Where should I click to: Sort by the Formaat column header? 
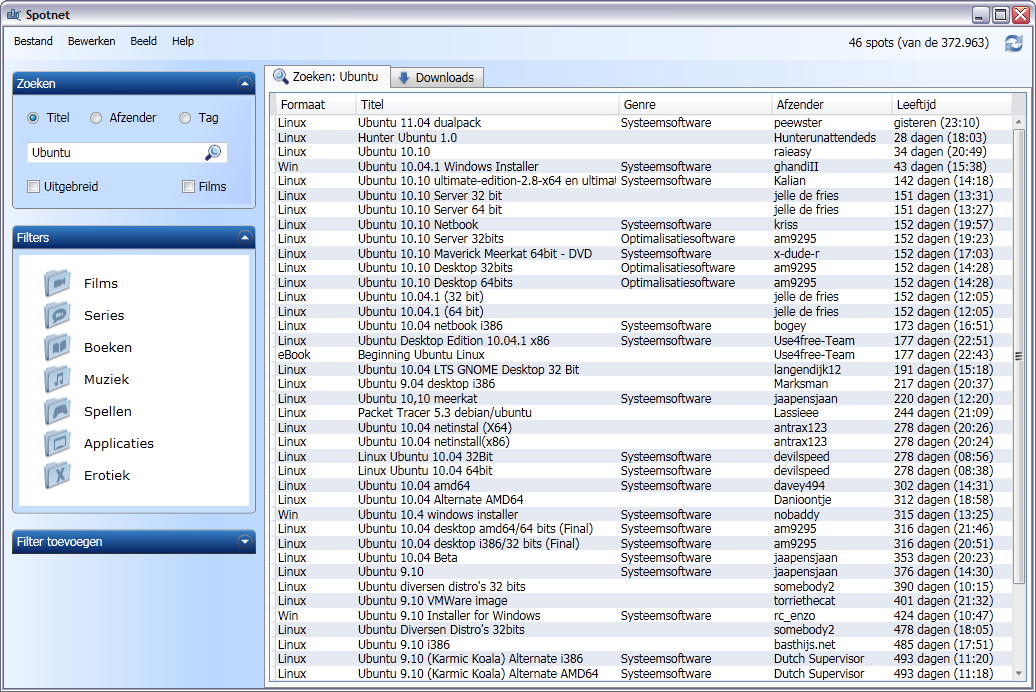[x=315, y=104]
